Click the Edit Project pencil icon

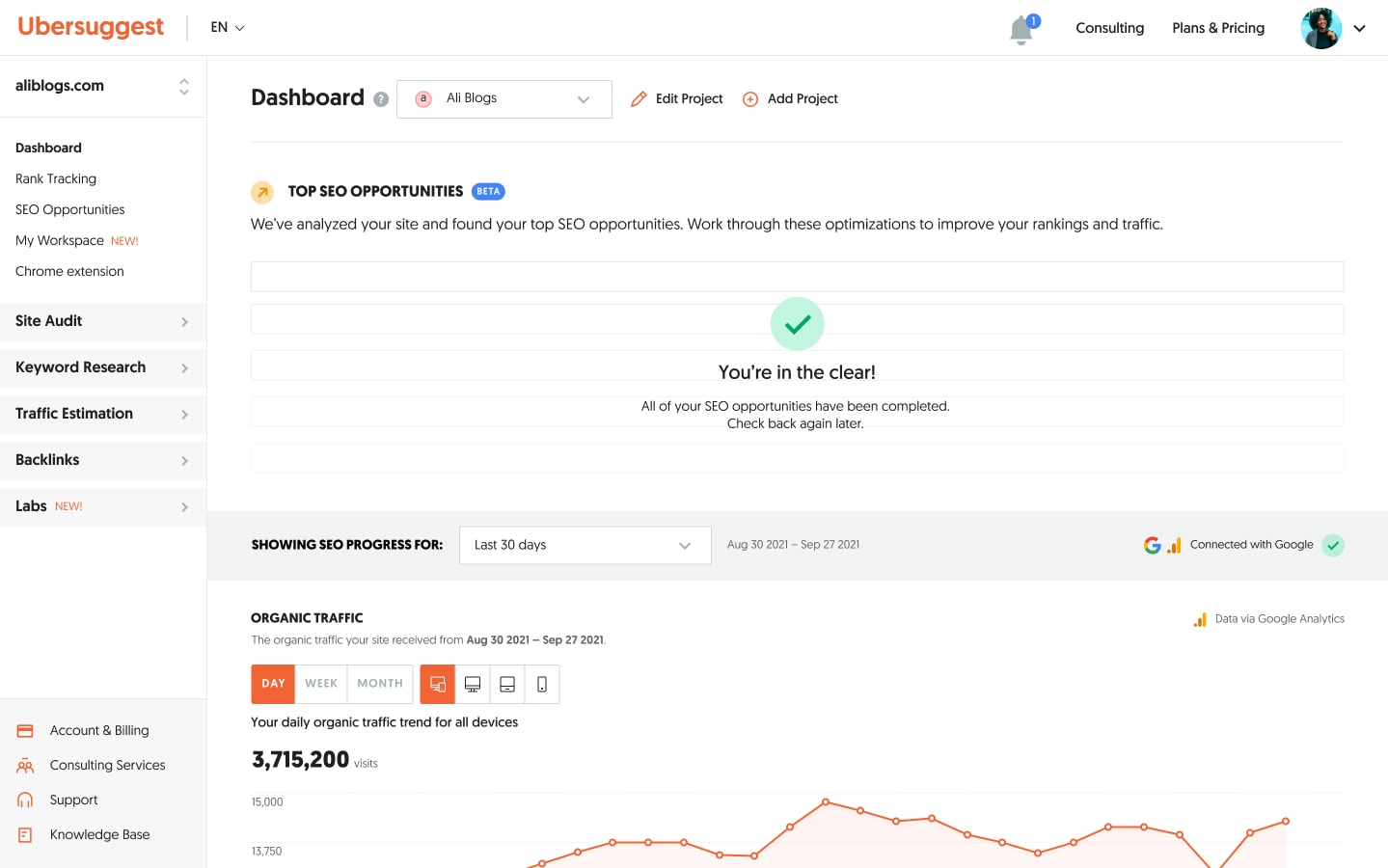pyautogui.click(x=639, y=99)
